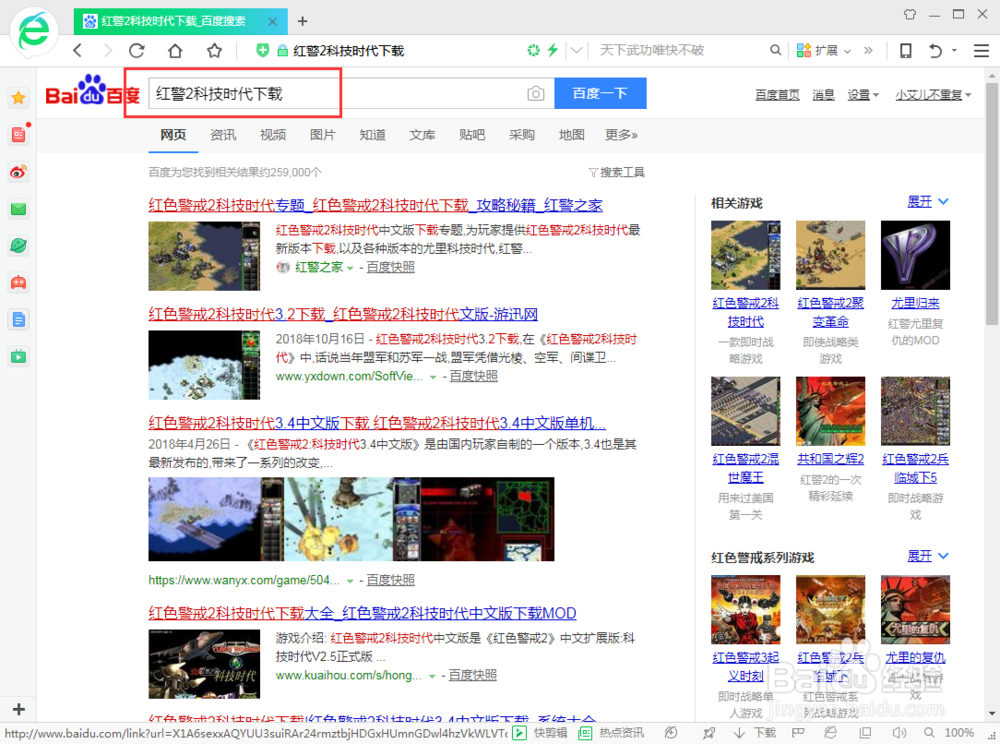Click the page vertical scrollbar
Viewport: 1000px width, 744px height.
[x=992, y=204]
